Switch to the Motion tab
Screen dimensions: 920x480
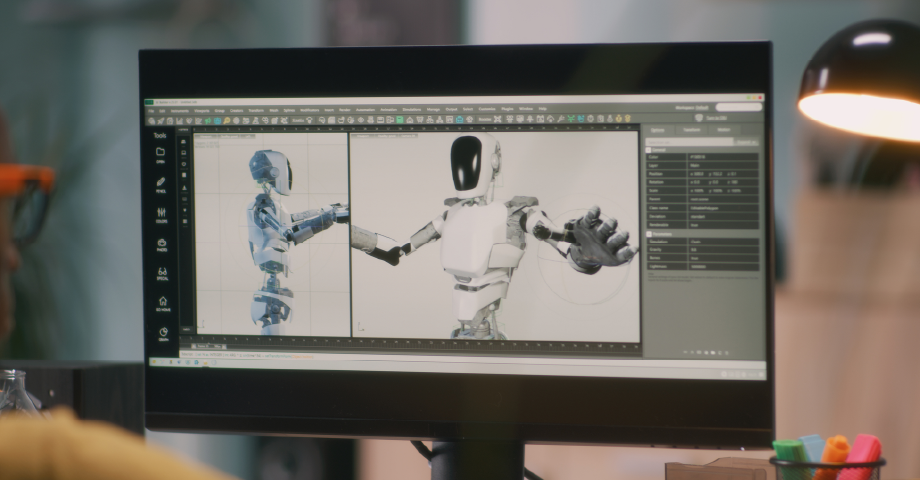tap(723, 130)
